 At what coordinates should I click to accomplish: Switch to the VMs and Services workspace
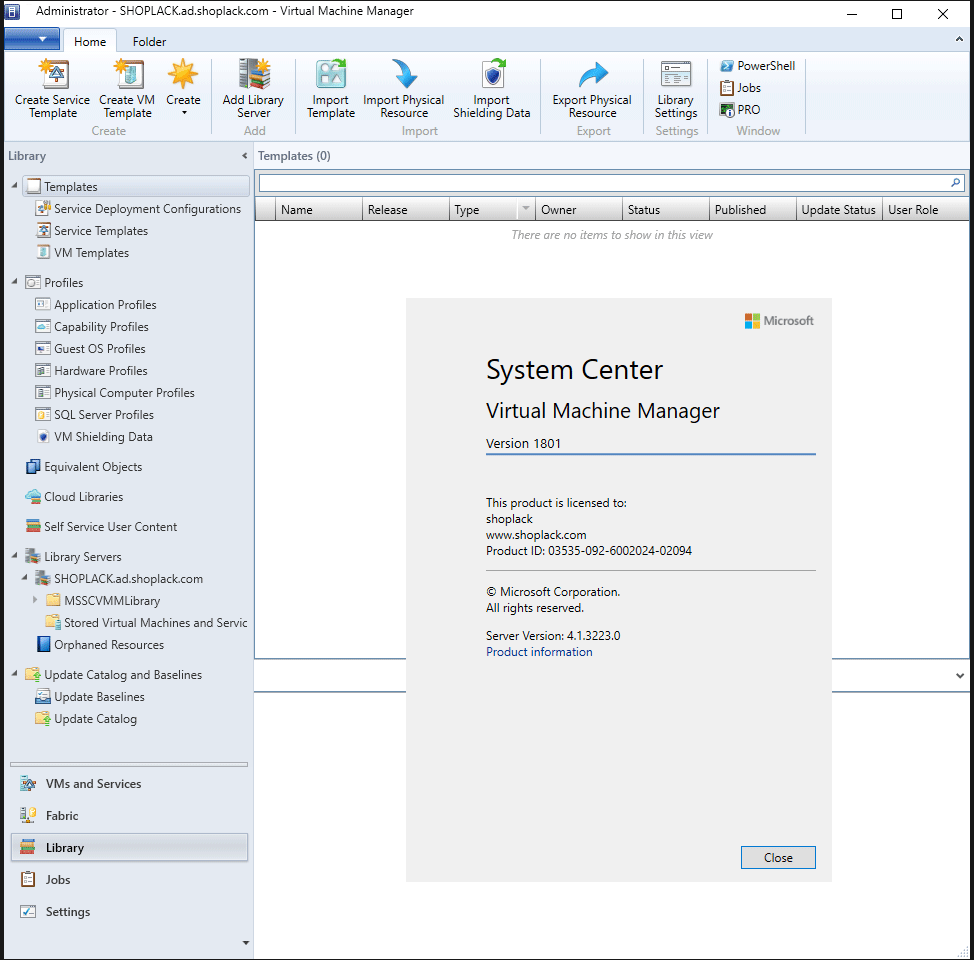coord(129,784)
